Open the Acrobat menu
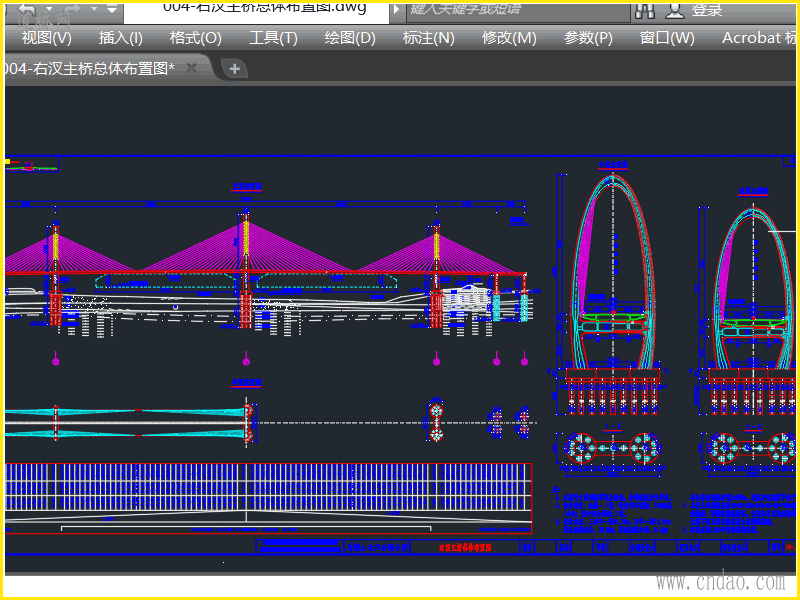Image resolution: width=800 pixels, height=600 pixels. point(759,38)
